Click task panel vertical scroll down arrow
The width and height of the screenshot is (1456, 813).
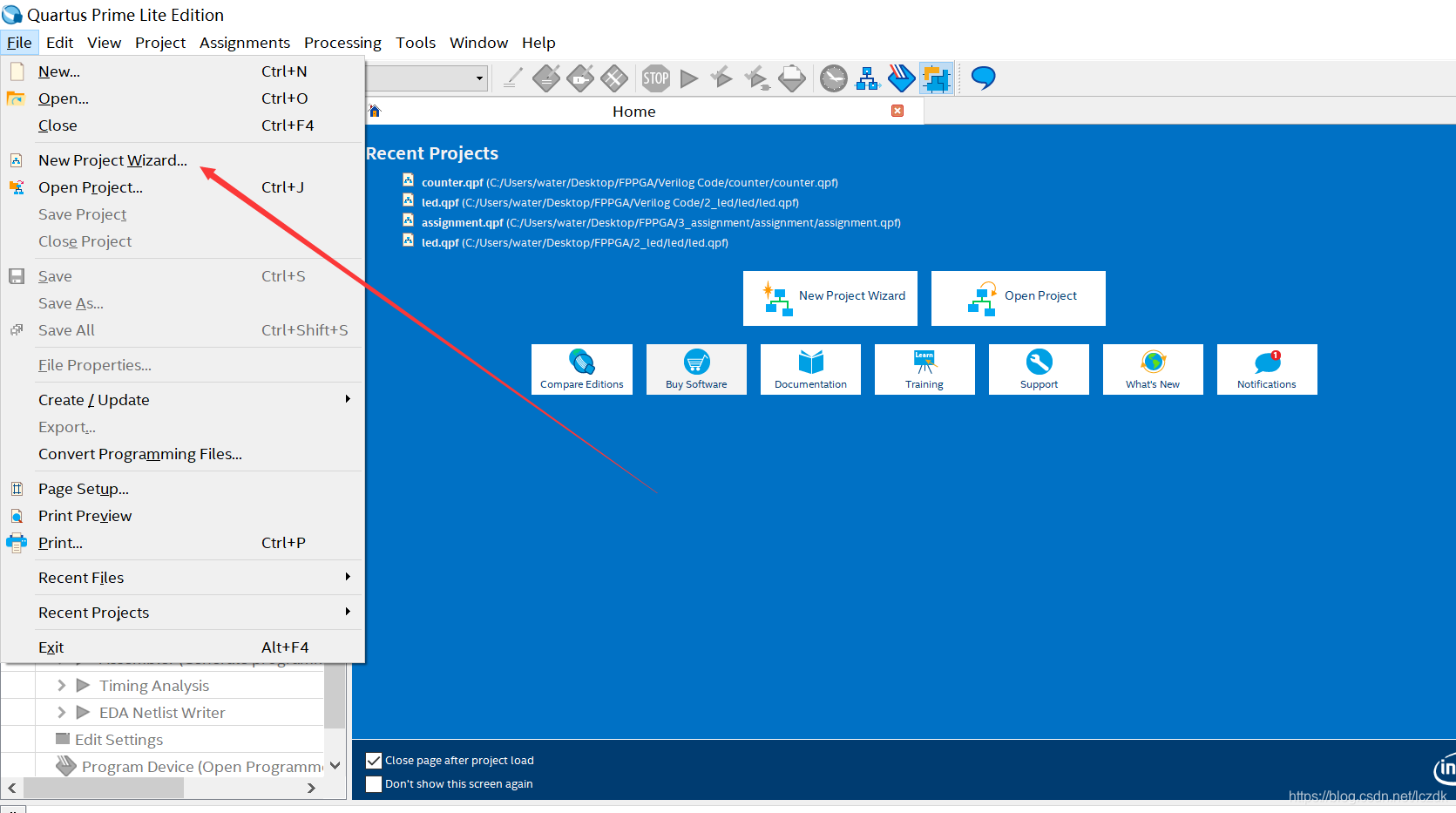click(335, 765)
